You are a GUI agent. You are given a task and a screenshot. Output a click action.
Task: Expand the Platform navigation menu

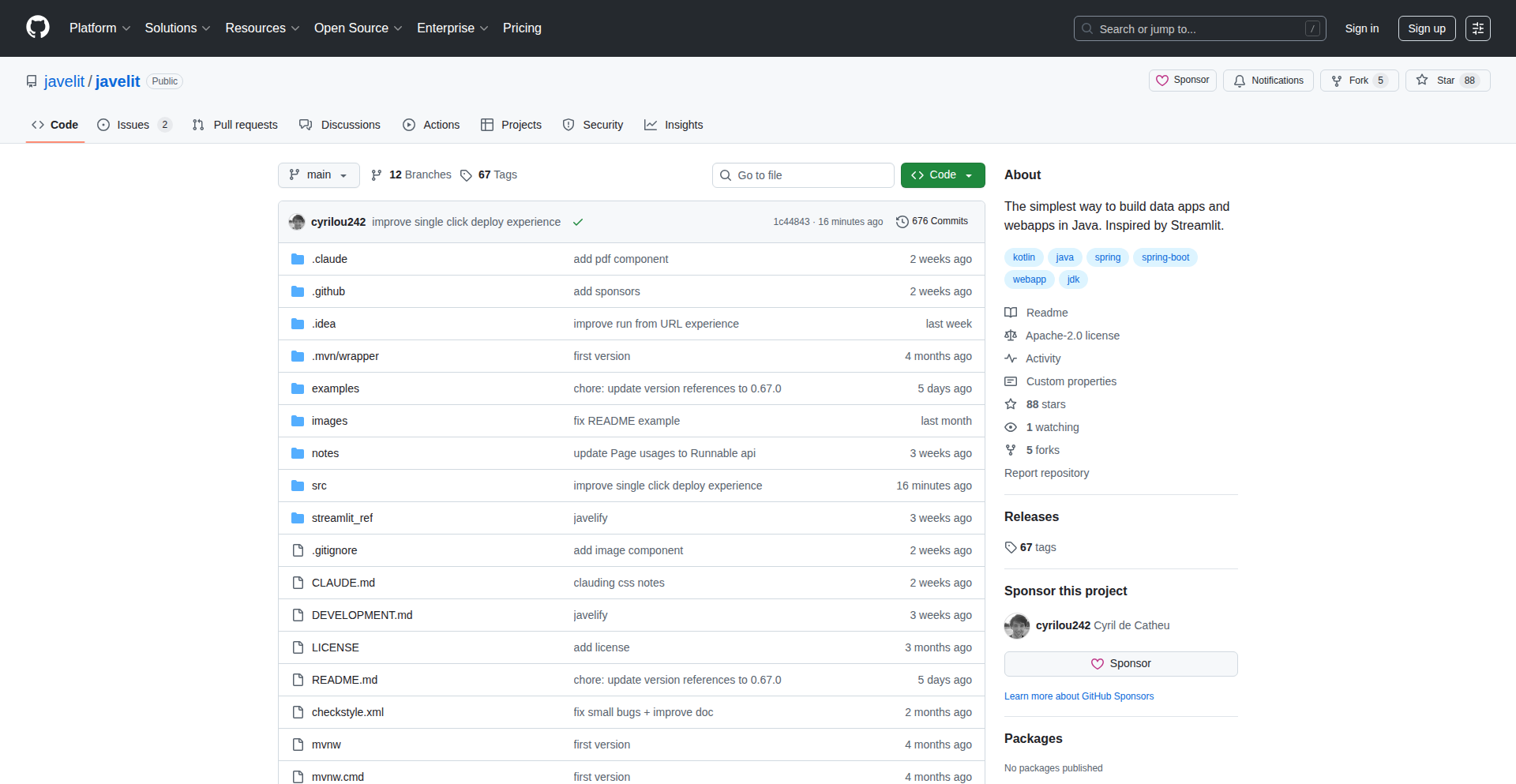(99, 28)
